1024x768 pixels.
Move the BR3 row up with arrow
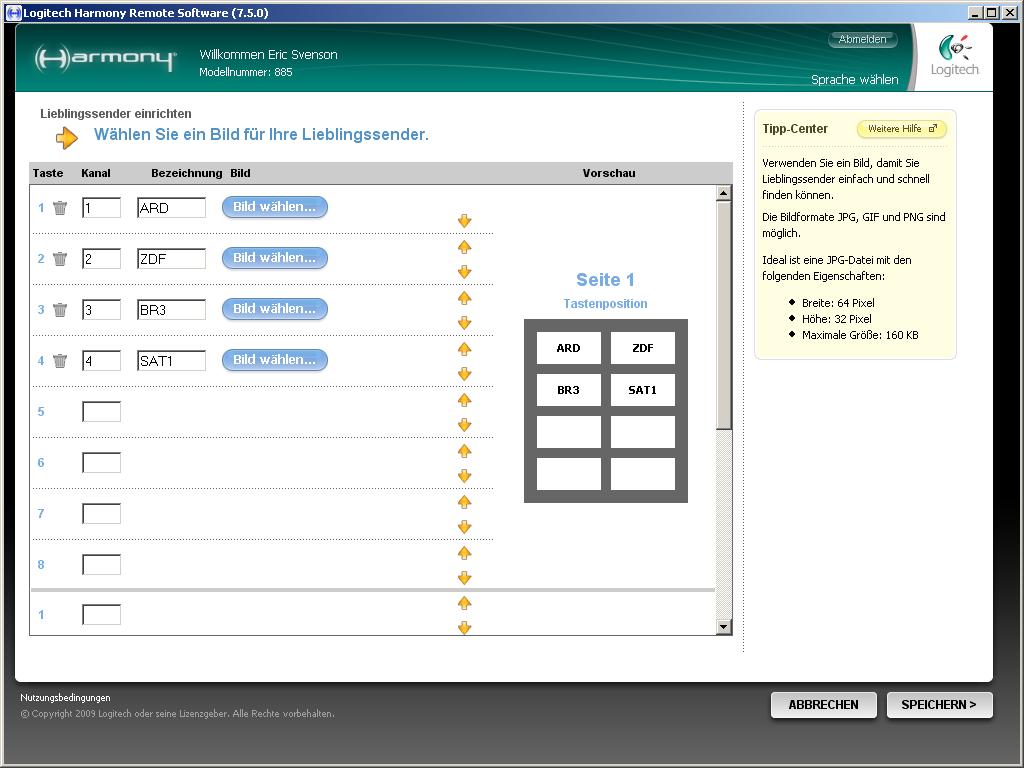[x=464, y=298]
